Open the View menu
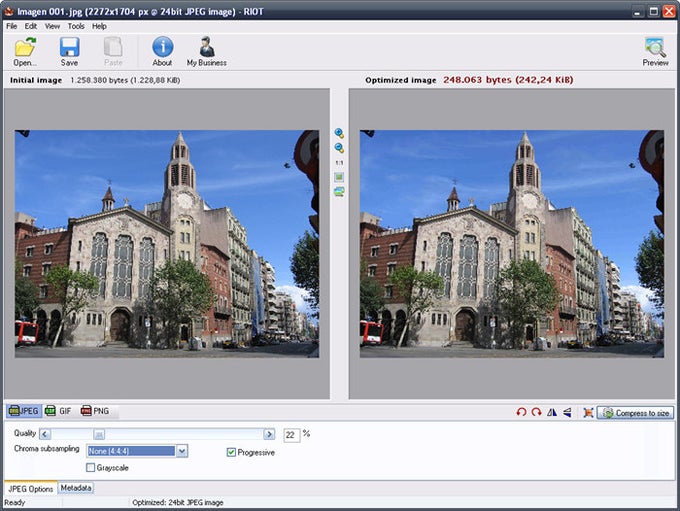This screenshot has height=511, width=680. click(x=52, y=26)
